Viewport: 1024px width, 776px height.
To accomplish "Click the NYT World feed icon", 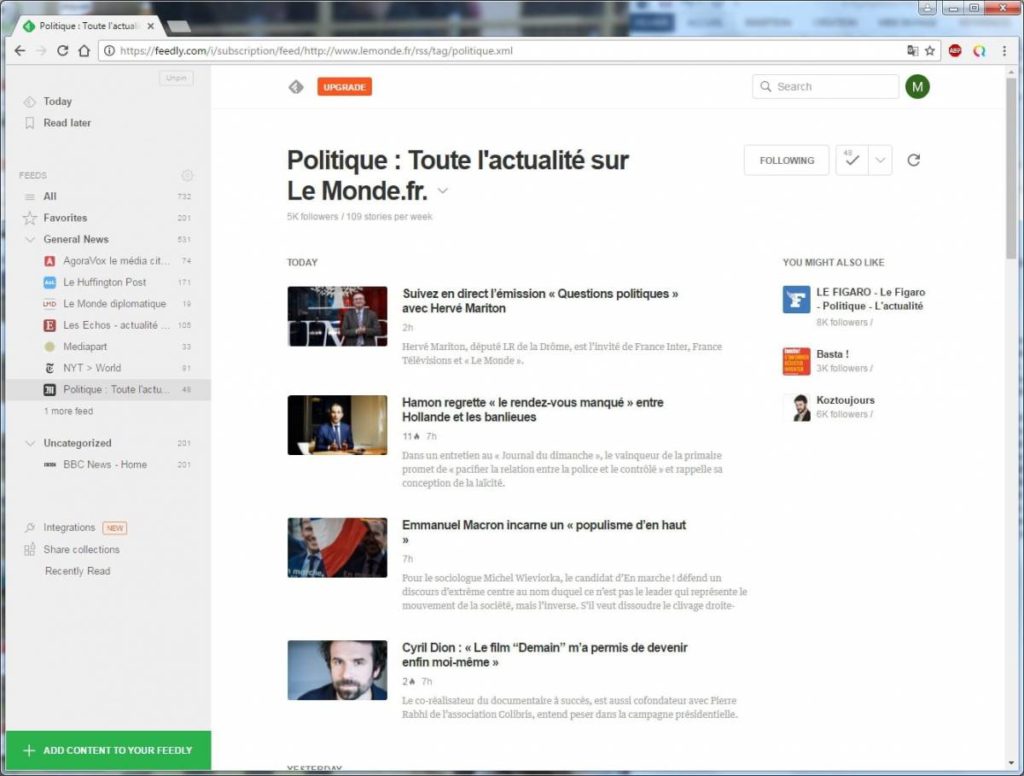I will click(50, 368).
